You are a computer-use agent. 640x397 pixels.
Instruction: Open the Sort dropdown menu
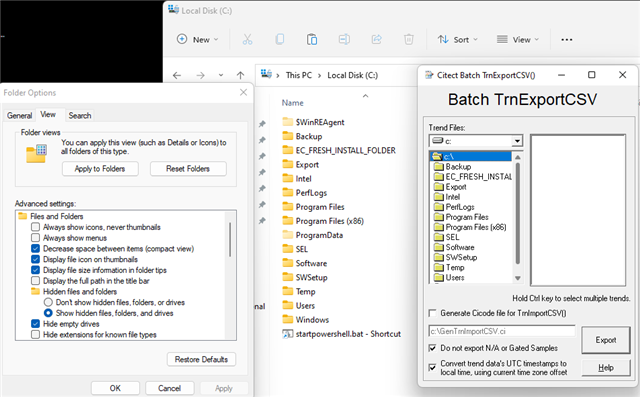(458, 40)
